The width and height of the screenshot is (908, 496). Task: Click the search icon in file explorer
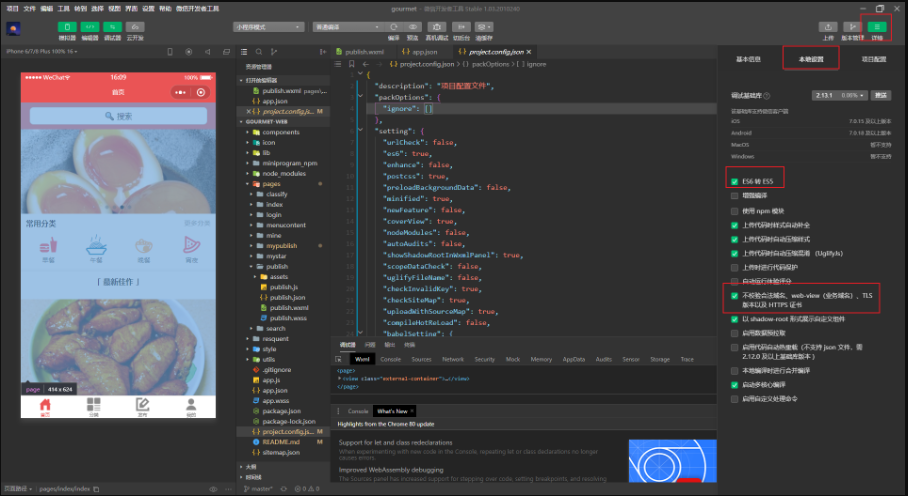(x=260, y=50)
